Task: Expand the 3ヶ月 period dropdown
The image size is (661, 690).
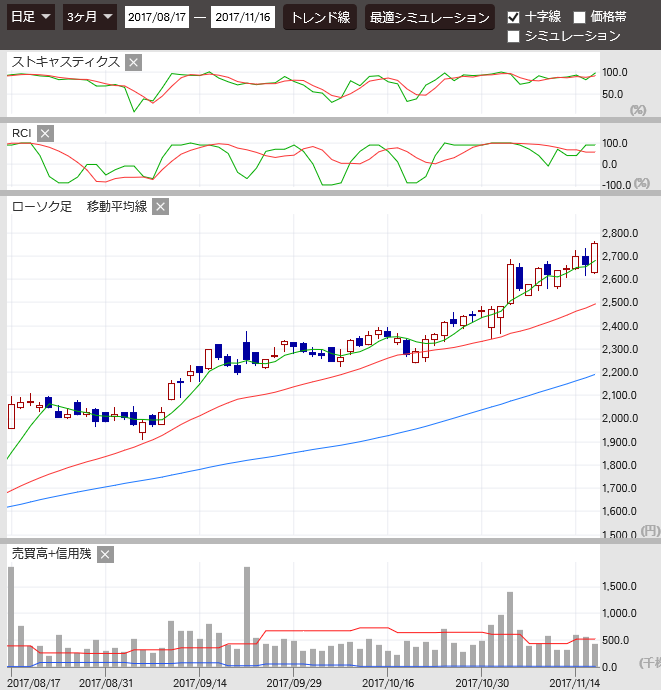Action: point(87,17)
